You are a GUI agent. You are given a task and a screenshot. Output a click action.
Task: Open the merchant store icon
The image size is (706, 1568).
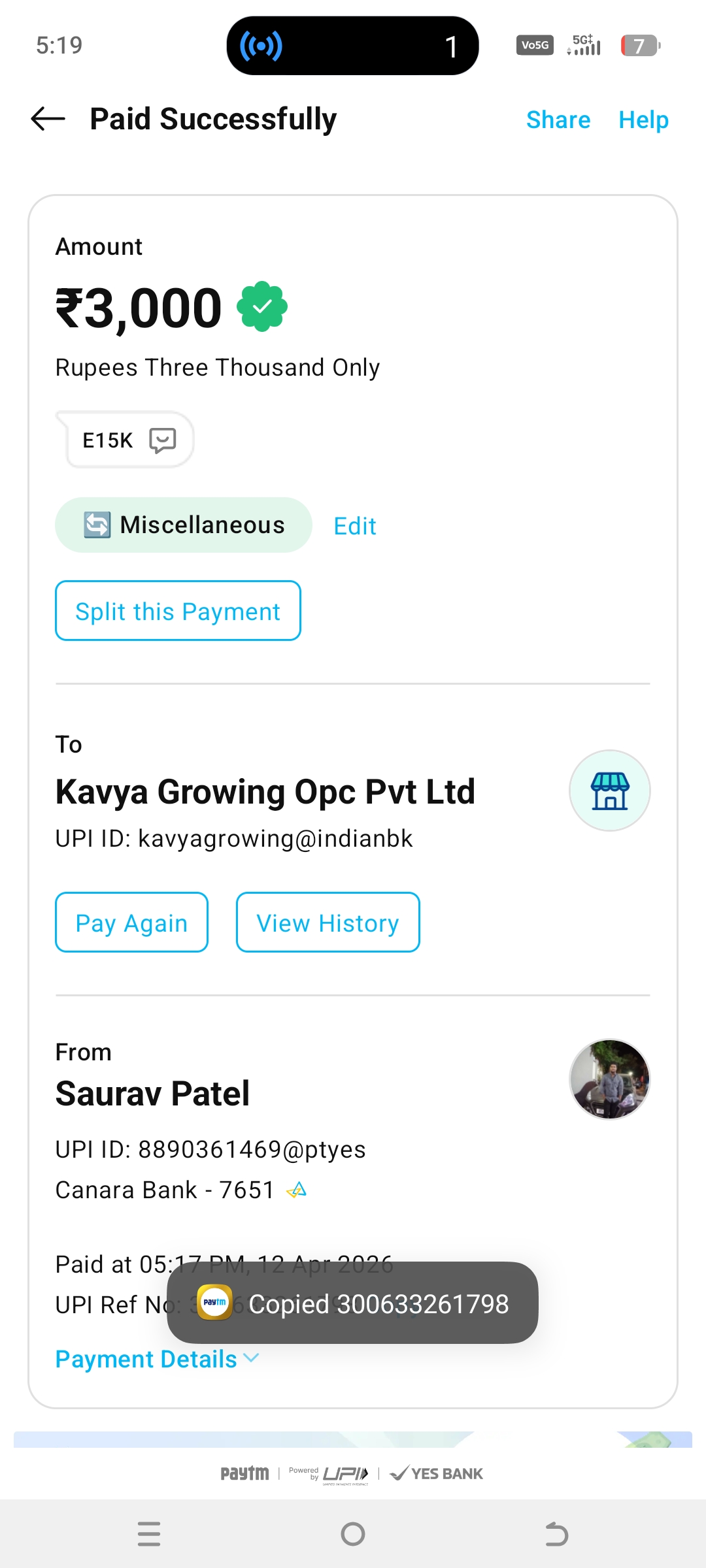[x=609, y=791]
